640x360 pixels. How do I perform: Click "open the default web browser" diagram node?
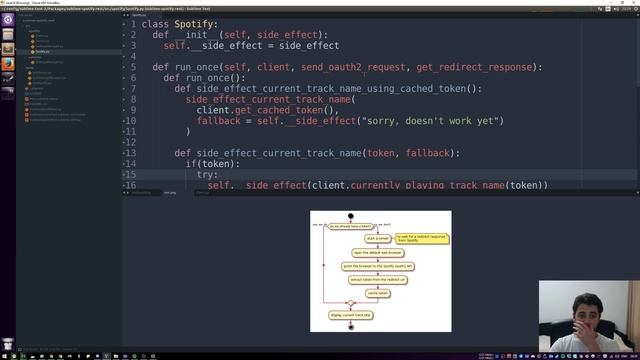coord(378,253)
